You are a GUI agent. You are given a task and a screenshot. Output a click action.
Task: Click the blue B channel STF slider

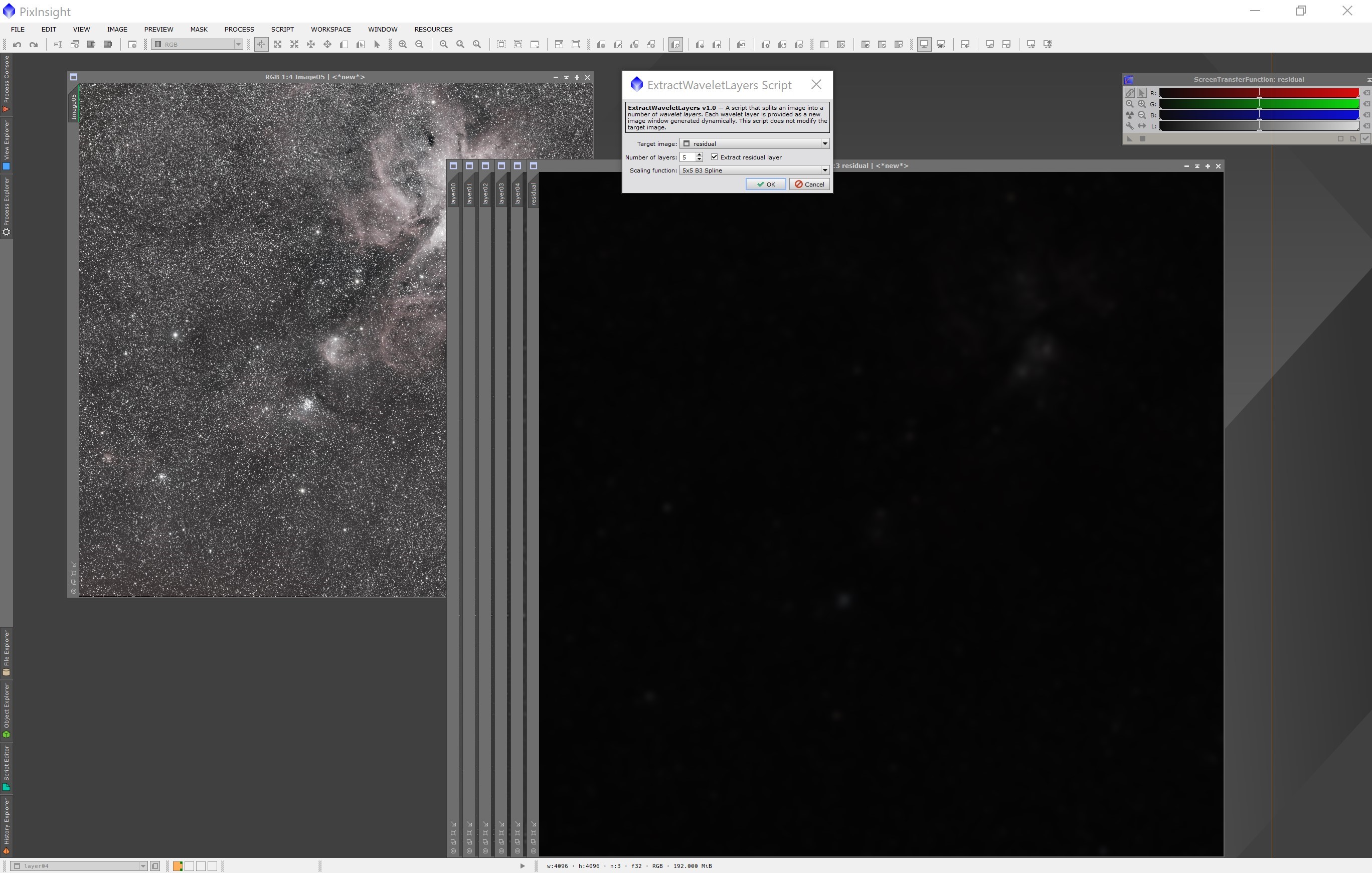coord(1259,115)
